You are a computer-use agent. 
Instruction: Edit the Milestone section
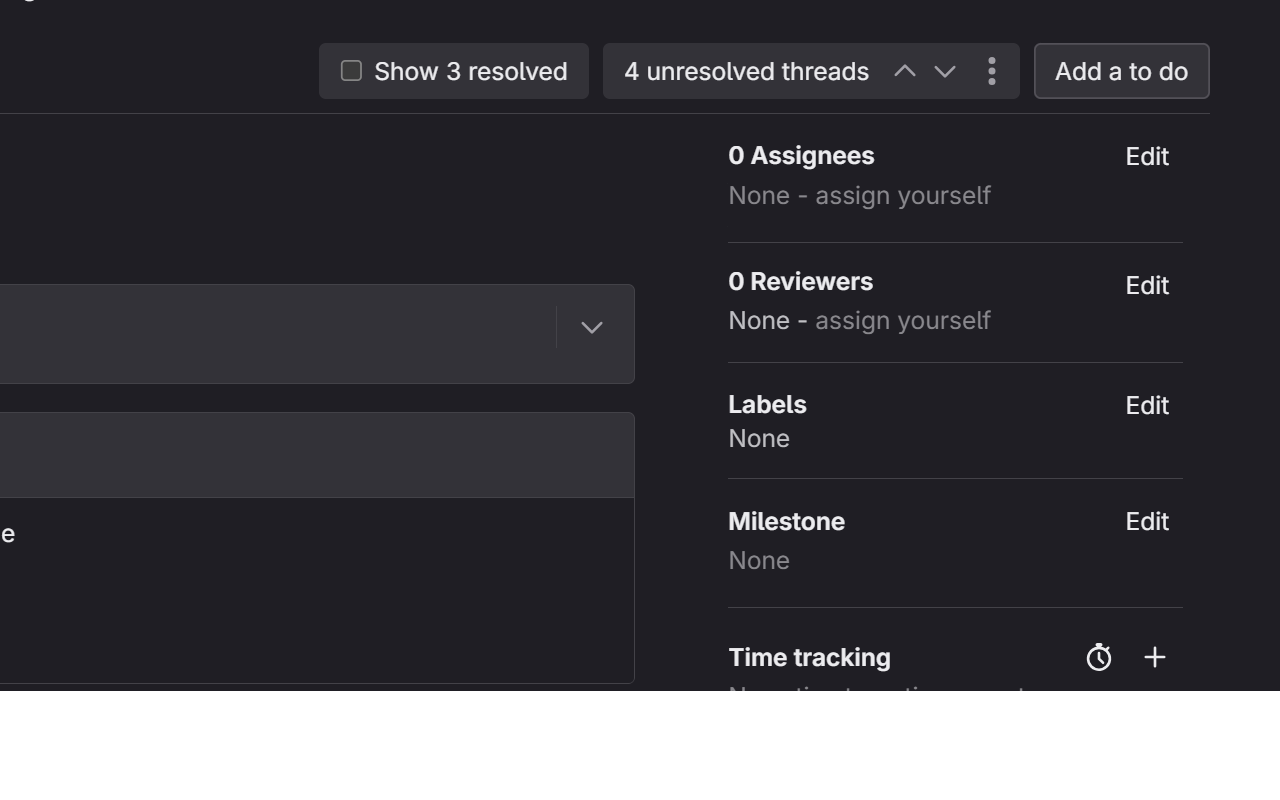click(1146, 522)
